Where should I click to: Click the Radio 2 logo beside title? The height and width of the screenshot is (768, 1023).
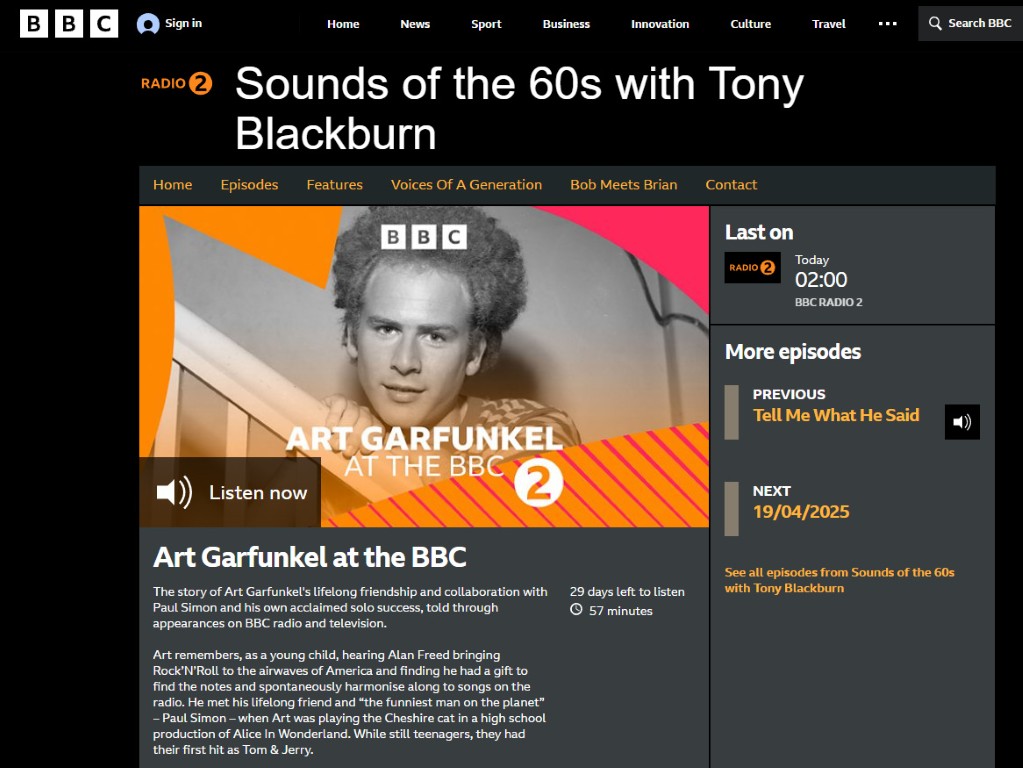[x=177, y=84]
